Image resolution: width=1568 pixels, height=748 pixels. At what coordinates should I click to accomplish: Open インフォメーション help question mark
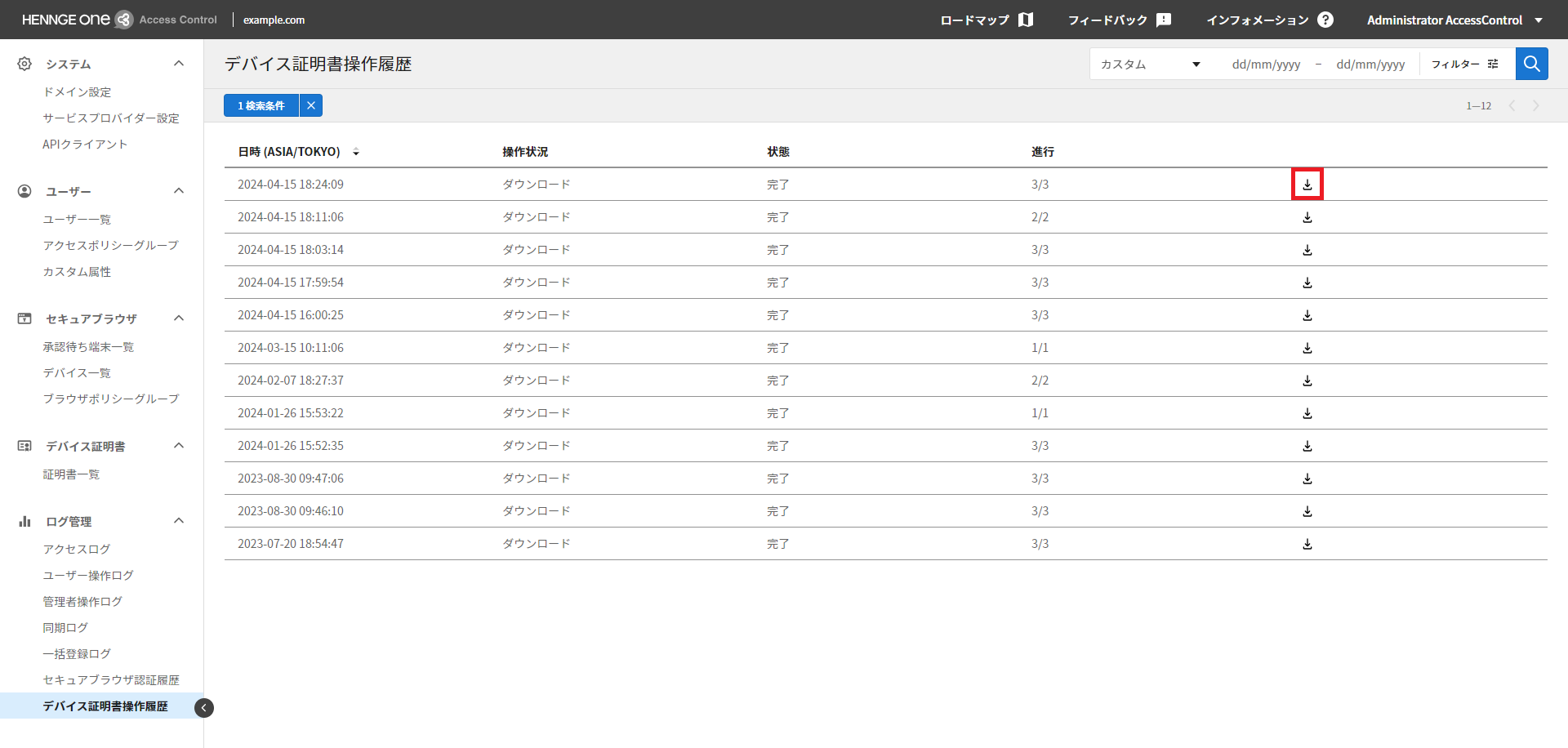pos(1325,20)
